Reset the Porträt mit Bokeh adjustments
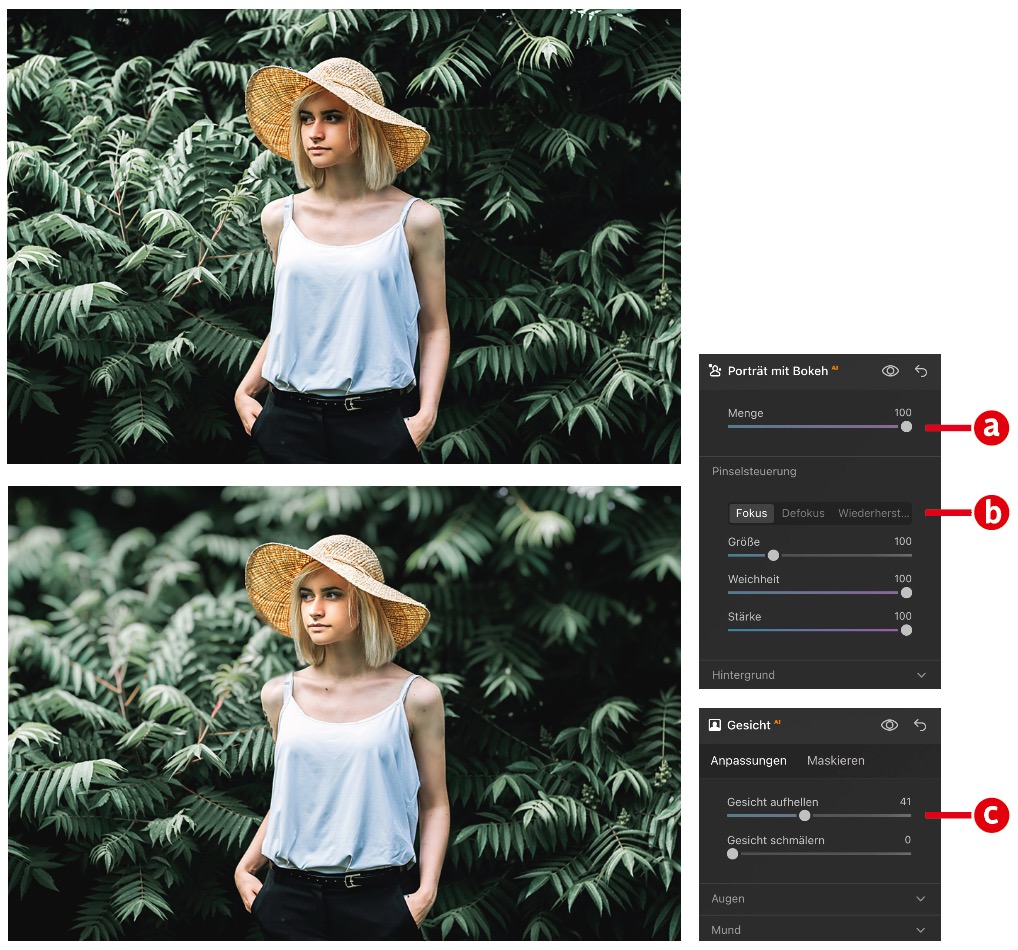The image size is (1018, 950). tap(921, 371)
